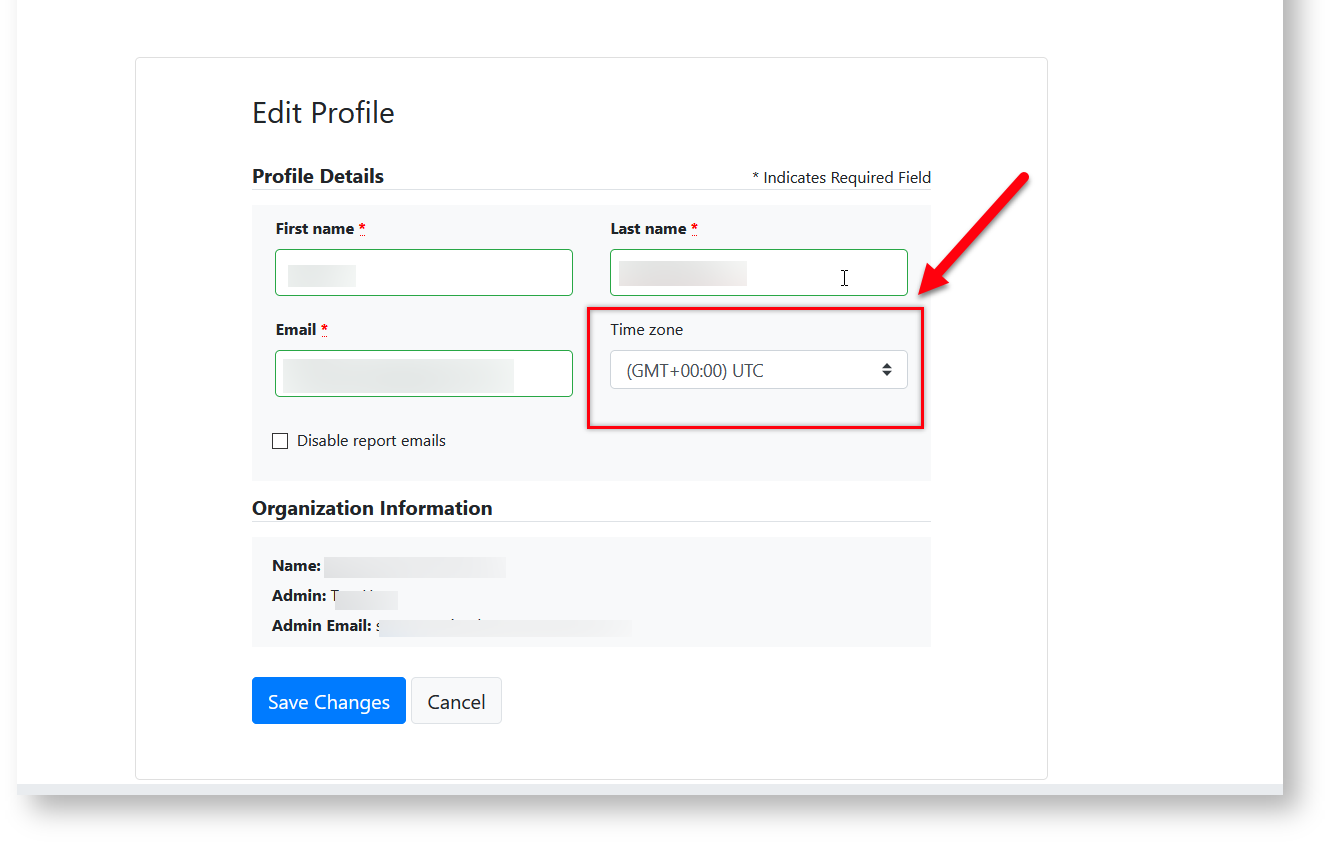Click the up/down stepper arrows on Time zone
1330x843 pixels.
888,369
